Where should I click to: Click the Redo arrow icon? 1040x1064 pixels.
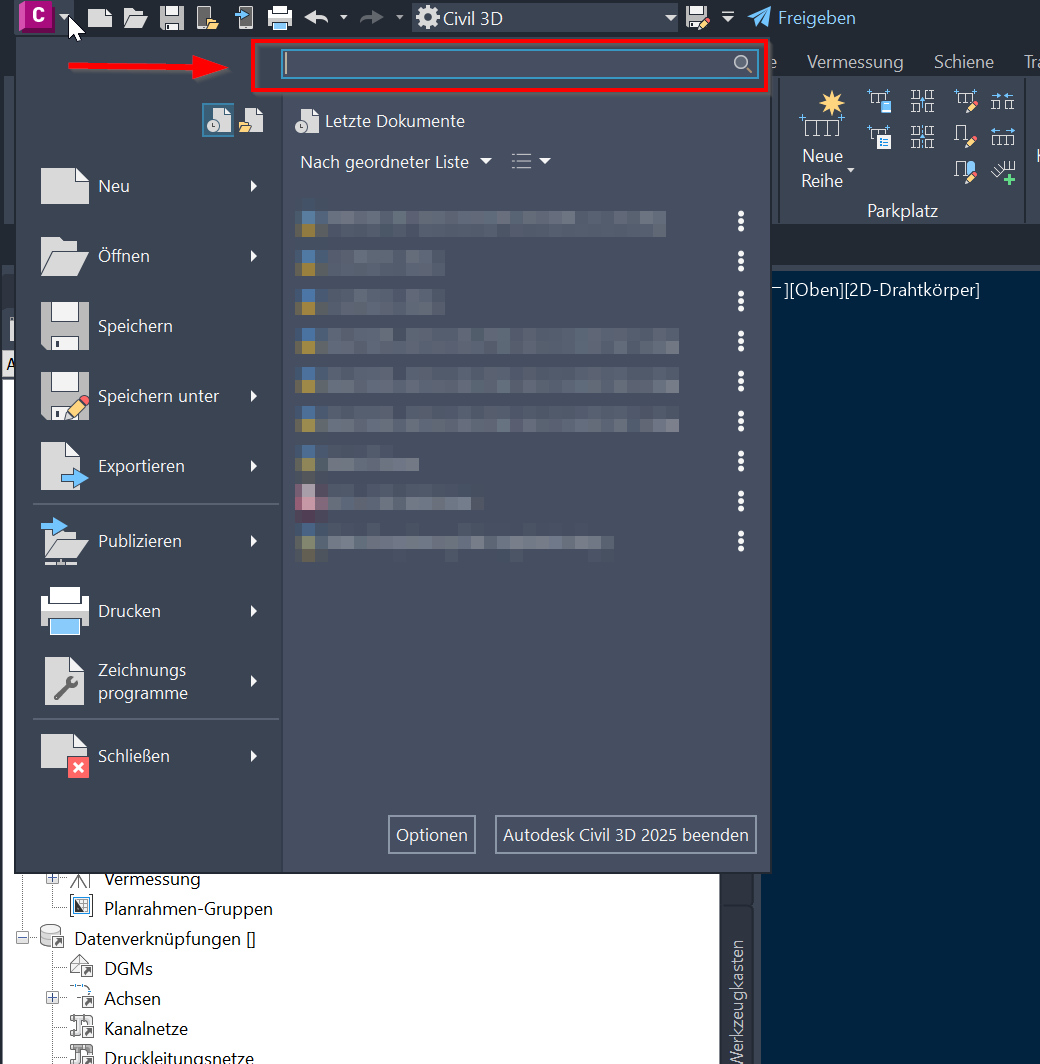click(372, 18)
